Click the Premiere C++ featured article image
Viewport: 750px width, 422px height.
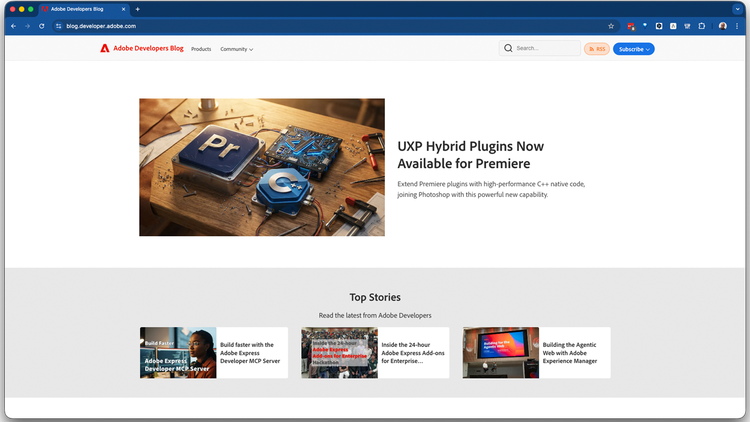[261, 167]
